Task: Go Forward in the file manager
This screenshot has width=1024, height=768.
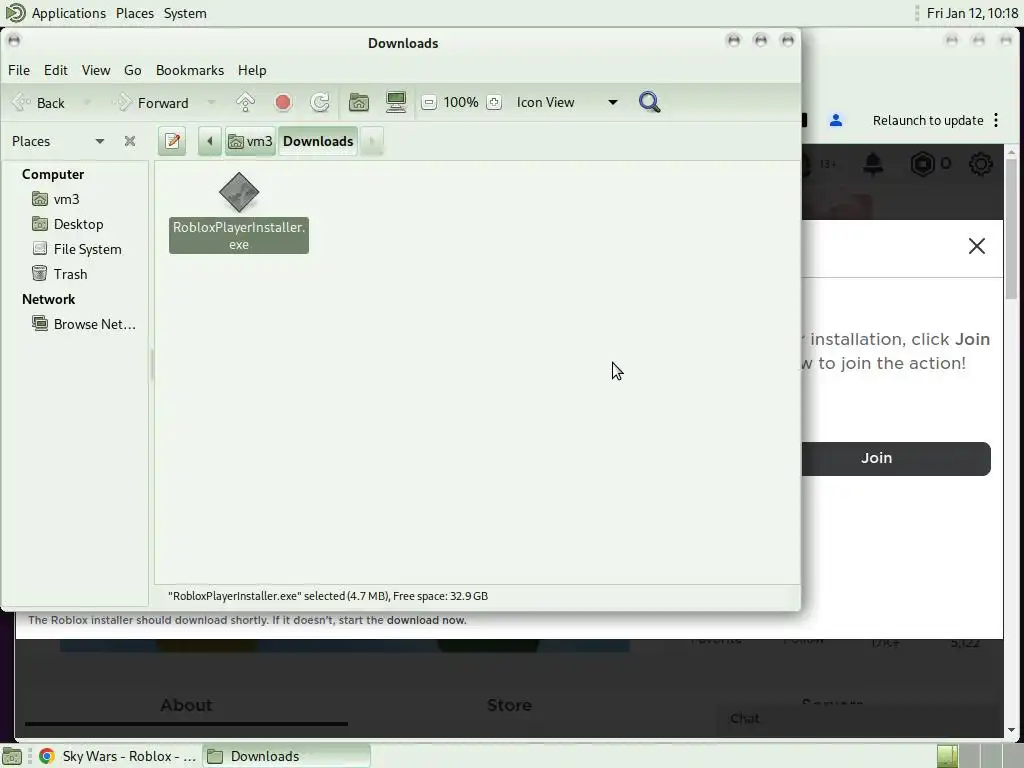Action: 152,103
